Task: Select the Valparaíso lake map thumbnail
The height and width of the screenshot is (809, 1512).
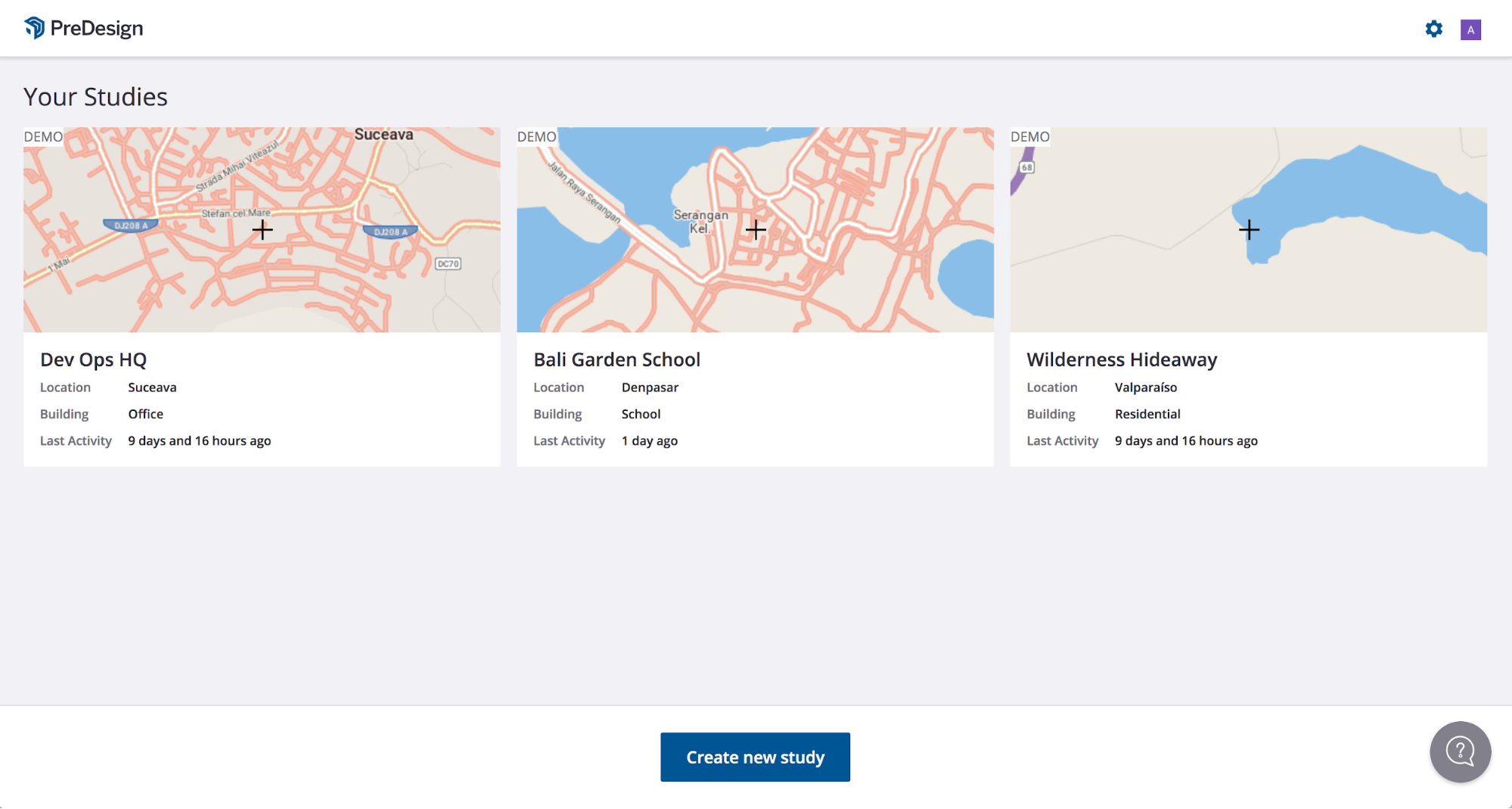Action: tap(1248, 229)
